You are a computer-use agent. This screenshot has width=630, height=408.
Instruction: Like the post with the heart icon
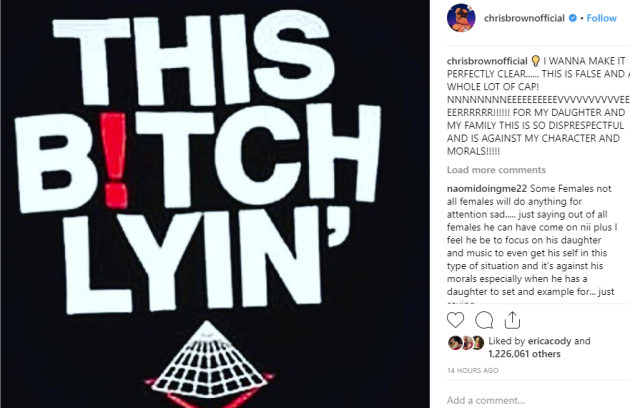click(455, 320)
